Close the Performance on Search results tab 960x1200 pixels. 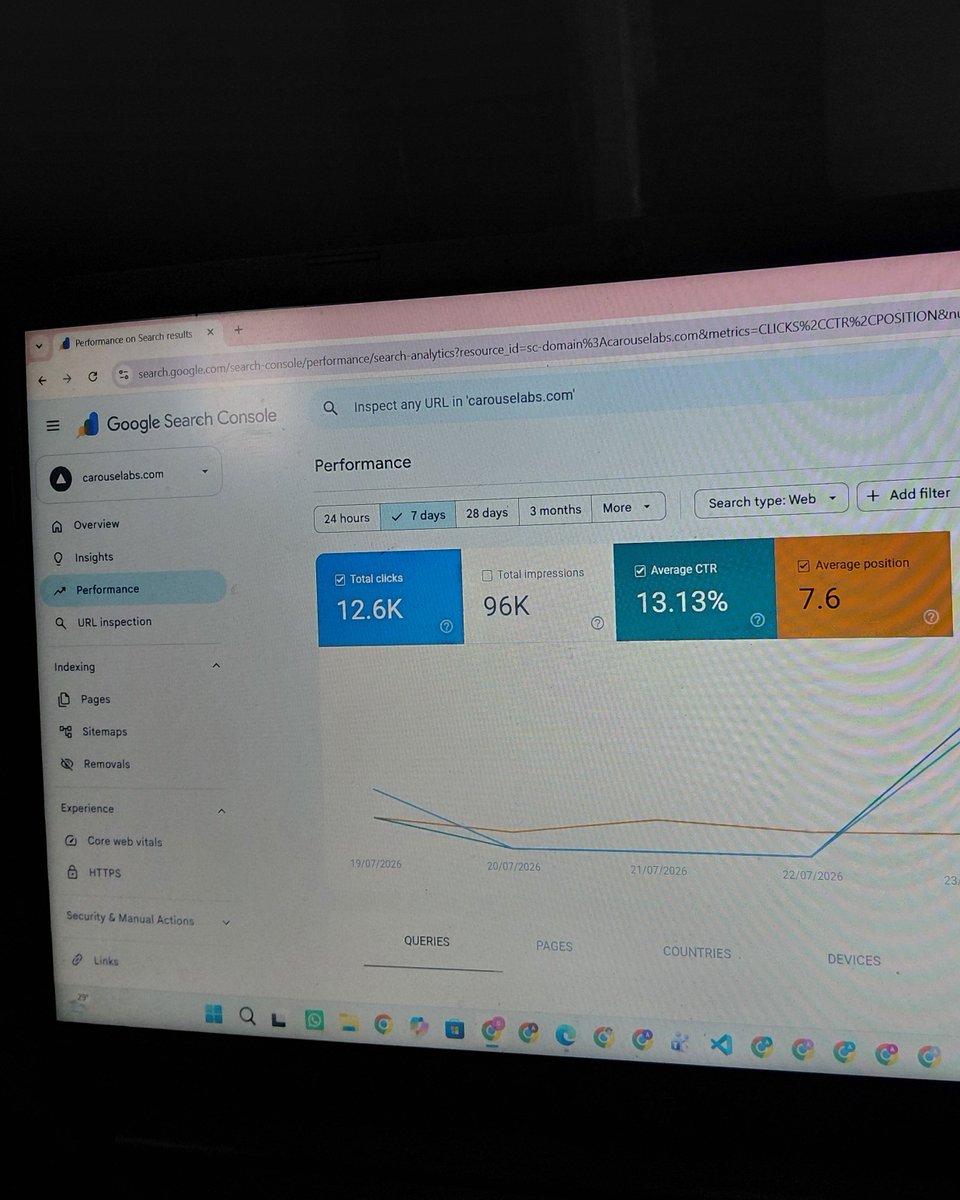pyautogui.click(x=210, y=334)
